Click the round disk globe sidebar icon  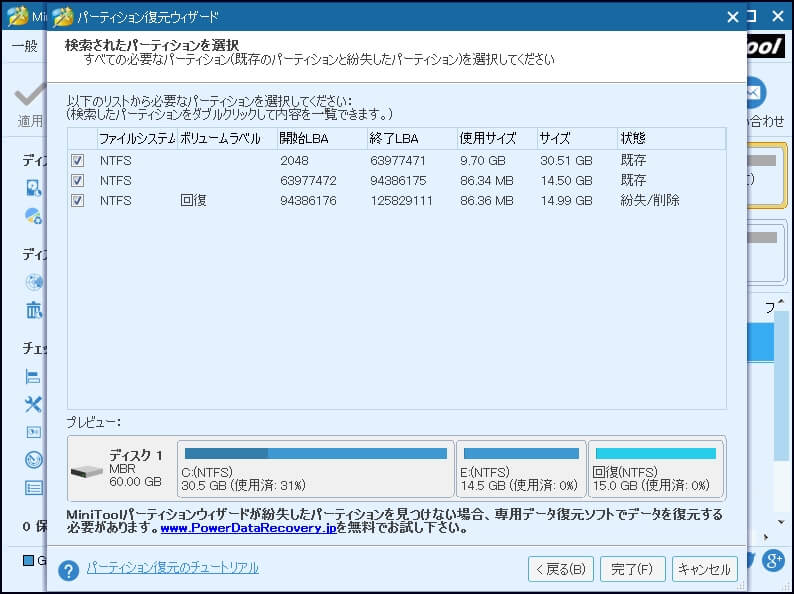click(x=34, y=282)
